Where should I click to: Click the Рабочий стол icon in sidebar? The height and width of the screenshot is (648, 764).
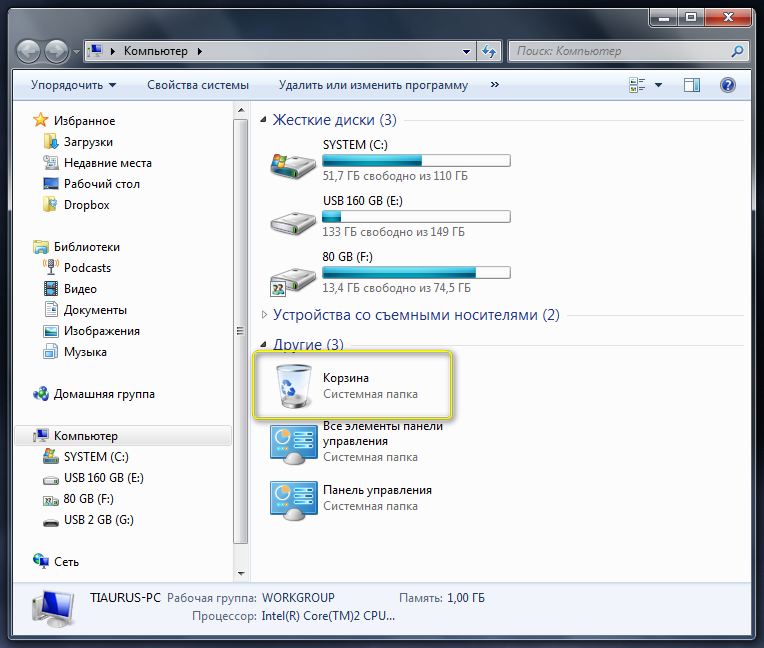(51, 184)
